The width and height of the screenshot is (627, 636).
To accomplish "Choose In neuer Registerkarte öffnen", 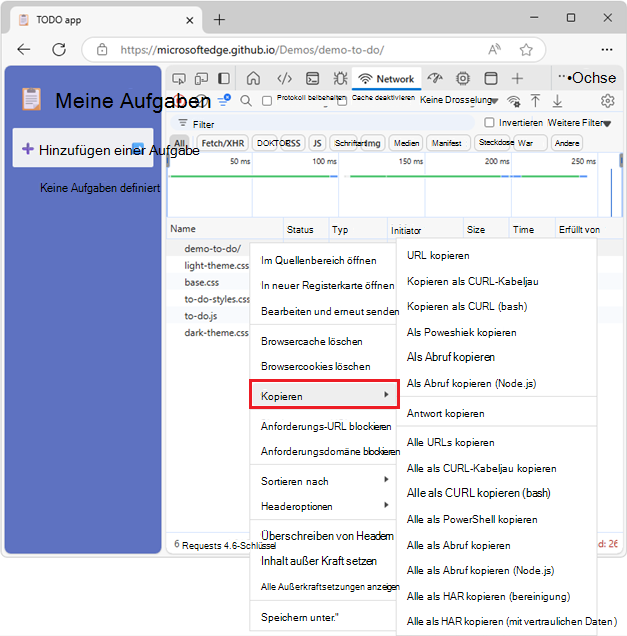I will 324,285.
